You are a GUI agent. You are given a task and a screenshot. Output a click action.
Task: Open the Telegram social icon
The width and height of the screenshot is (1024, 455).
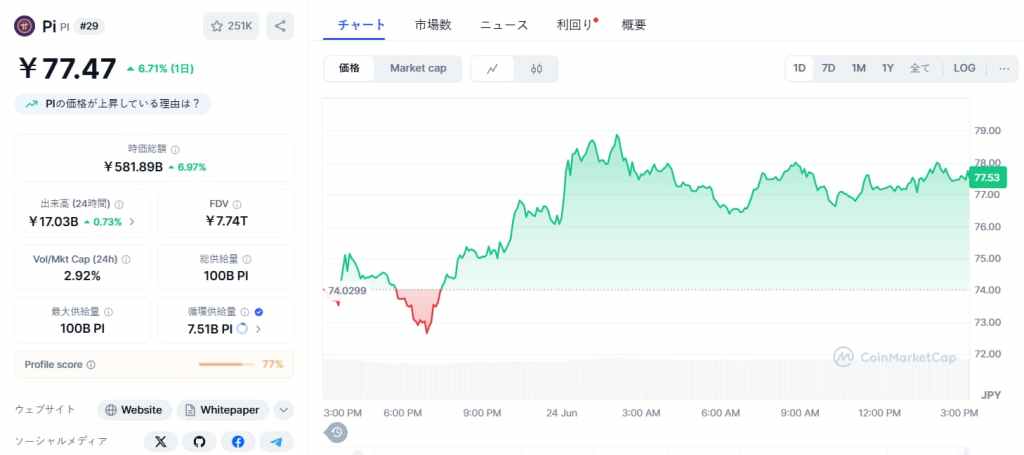click(x=276, y=442)
